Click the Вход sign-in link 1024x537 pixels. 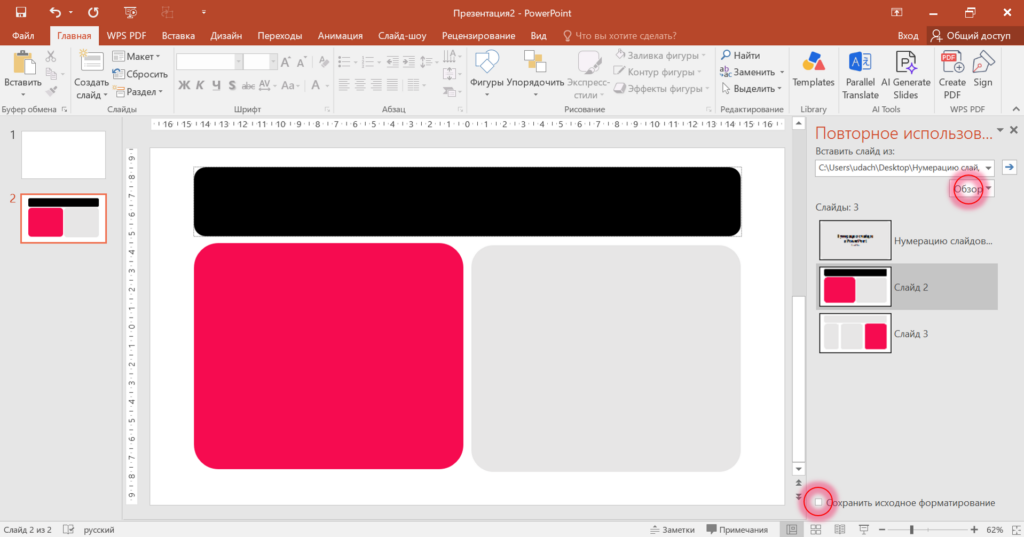click(x=908, y=36)
